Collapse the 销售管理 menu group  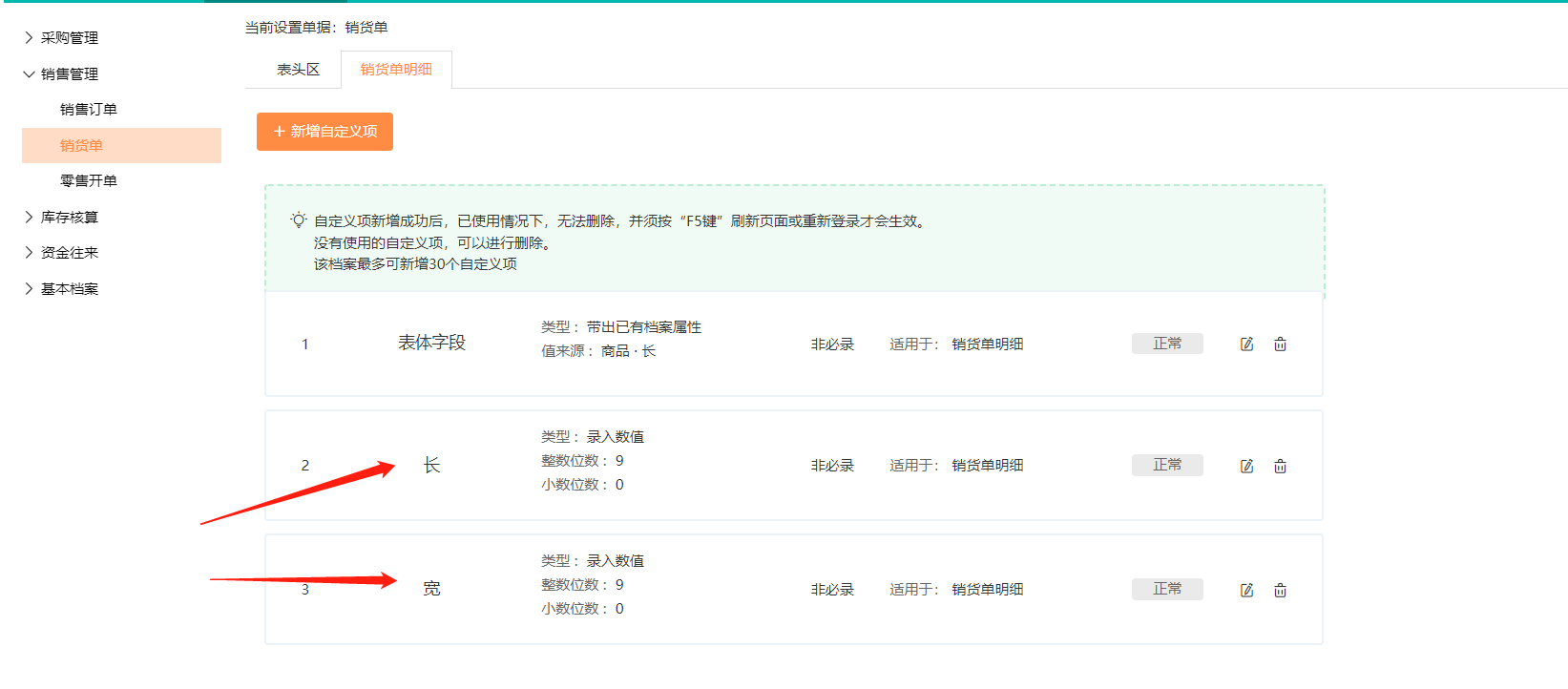point(69,74)
